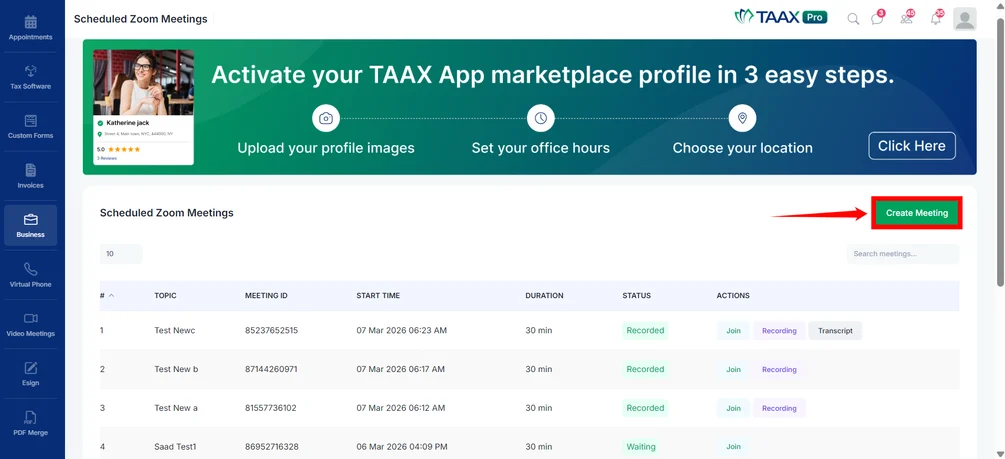Viewport: 1005px width, 459px height.
Task: Sort by the MEETING ID column header
Action: pos(266,296)
